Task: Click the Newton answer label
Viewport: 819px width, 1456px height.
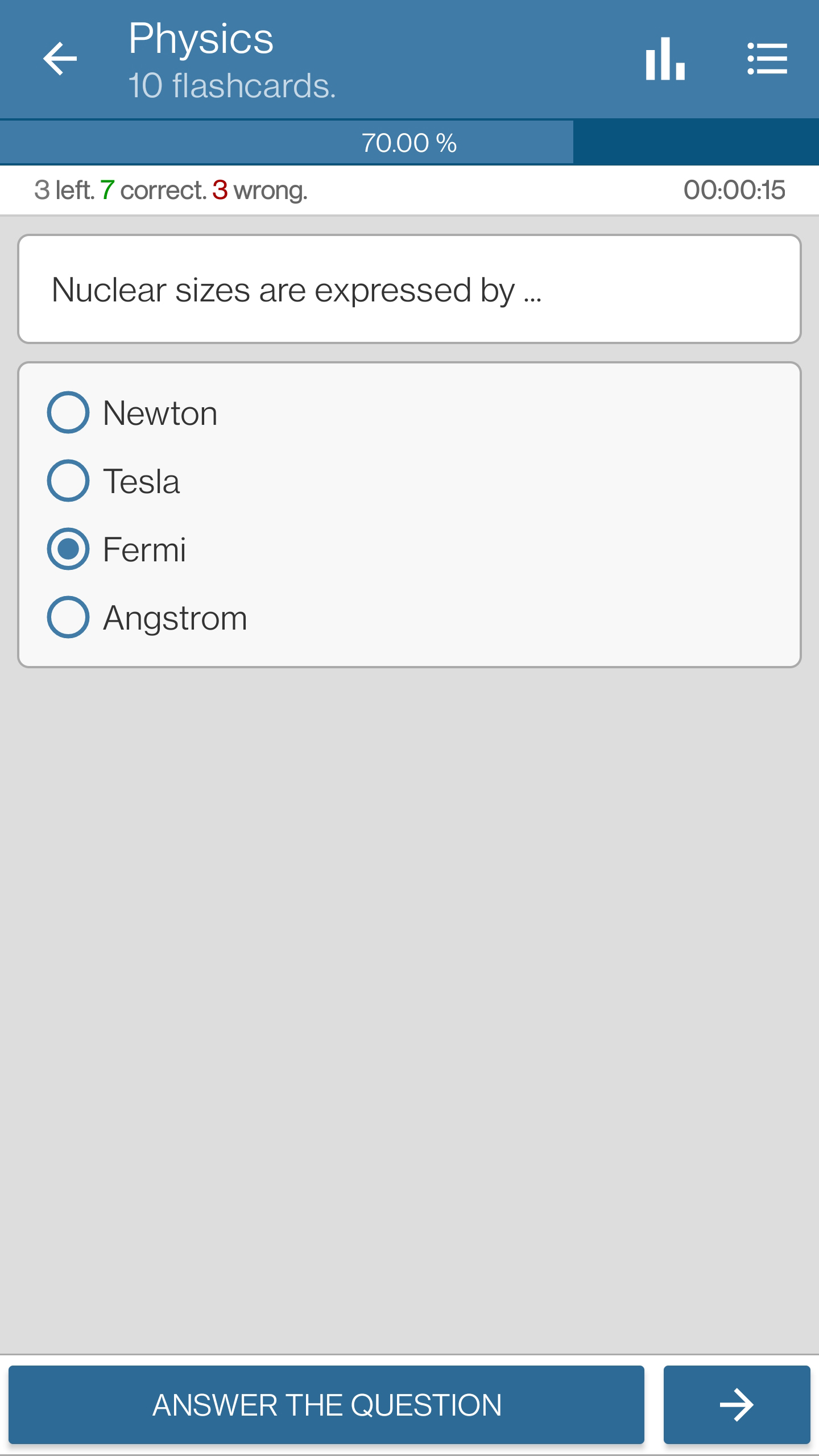Action: coord(160,413)
